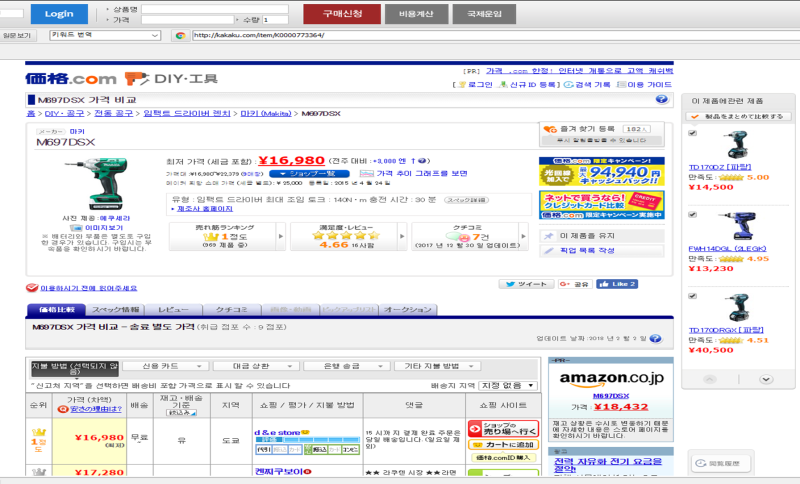
Task: Open the 배송지 지역 지정 없음 dropdown
Action: (508, 386)
